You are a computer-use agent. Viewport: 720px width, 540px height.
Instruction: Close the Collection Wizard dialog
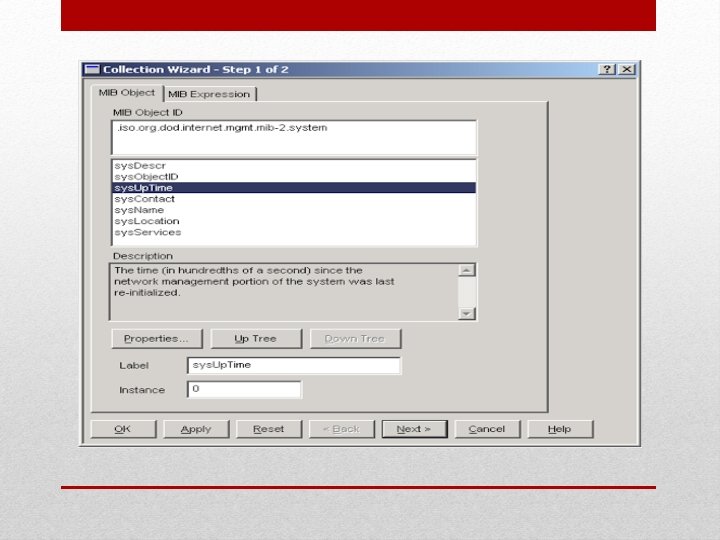tap(626, 69)
